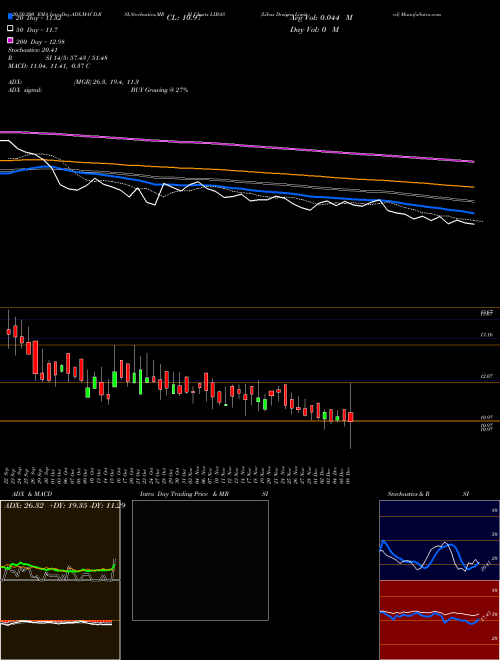Click the MACD values line
Image resolution: width=500 pixels, height=660 pixels.
(49, 66)
